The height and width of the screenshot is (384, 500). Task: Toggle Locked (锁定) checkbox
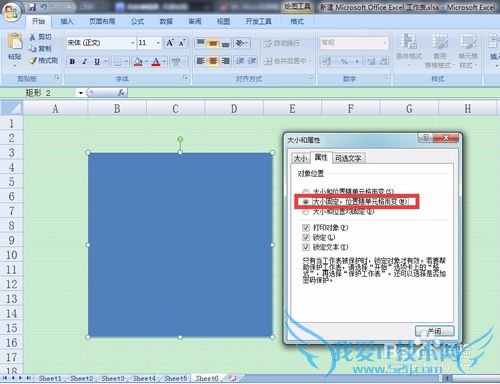click(306, 237)
